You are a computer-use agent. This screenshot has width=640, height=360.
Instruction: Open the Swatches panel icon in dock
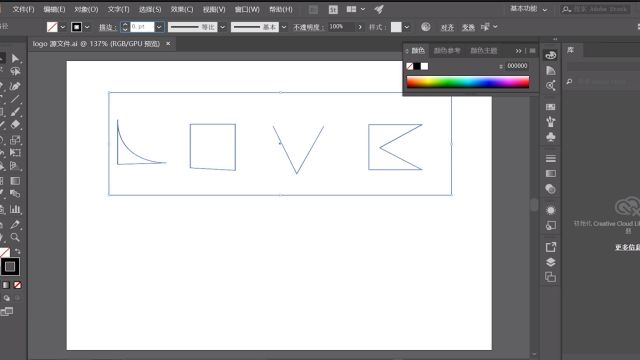click(551, 107)
